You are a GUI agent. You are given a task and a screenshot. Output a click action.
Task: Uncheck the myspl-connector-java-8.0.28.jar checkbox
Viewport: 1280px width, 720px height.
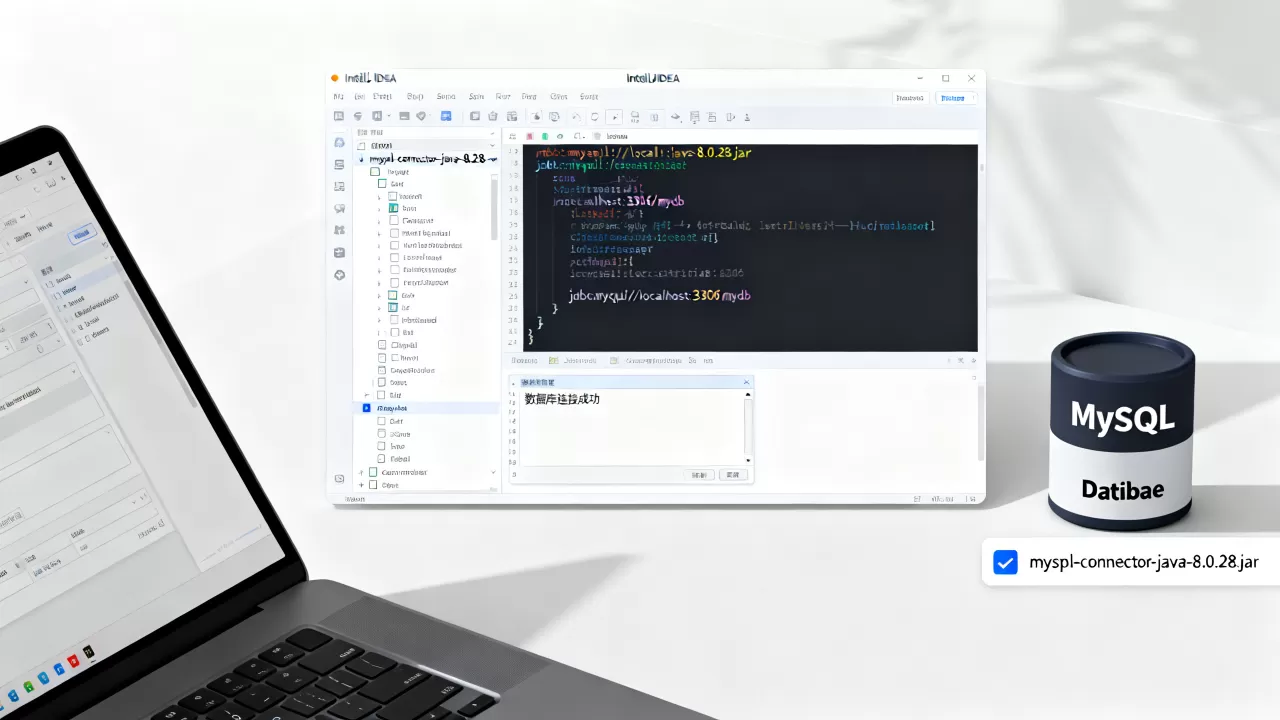point(1005,562)
